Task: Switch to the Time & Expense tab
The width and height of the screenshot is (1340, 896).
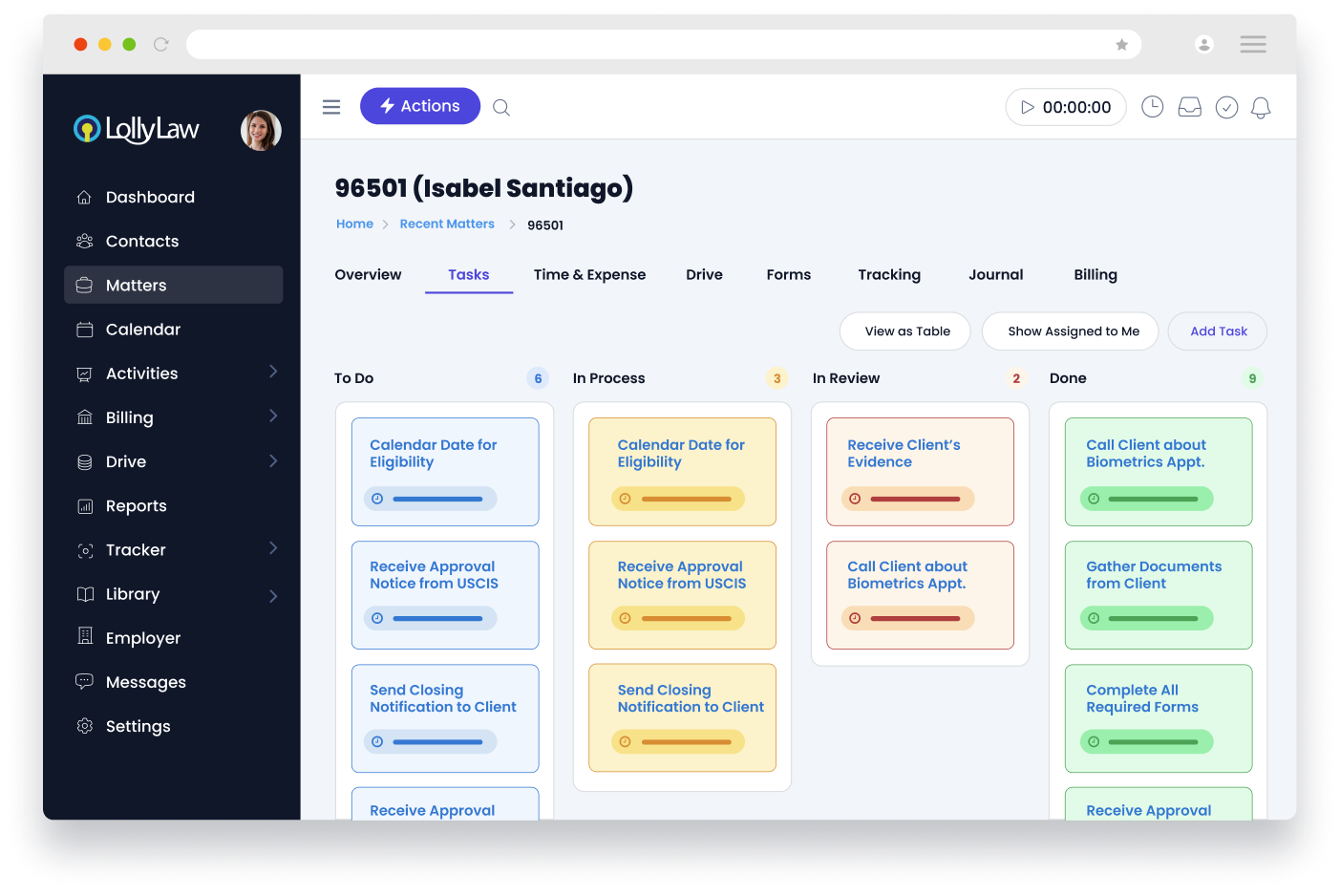Action: pyautogui.click(x=589, y=275)
